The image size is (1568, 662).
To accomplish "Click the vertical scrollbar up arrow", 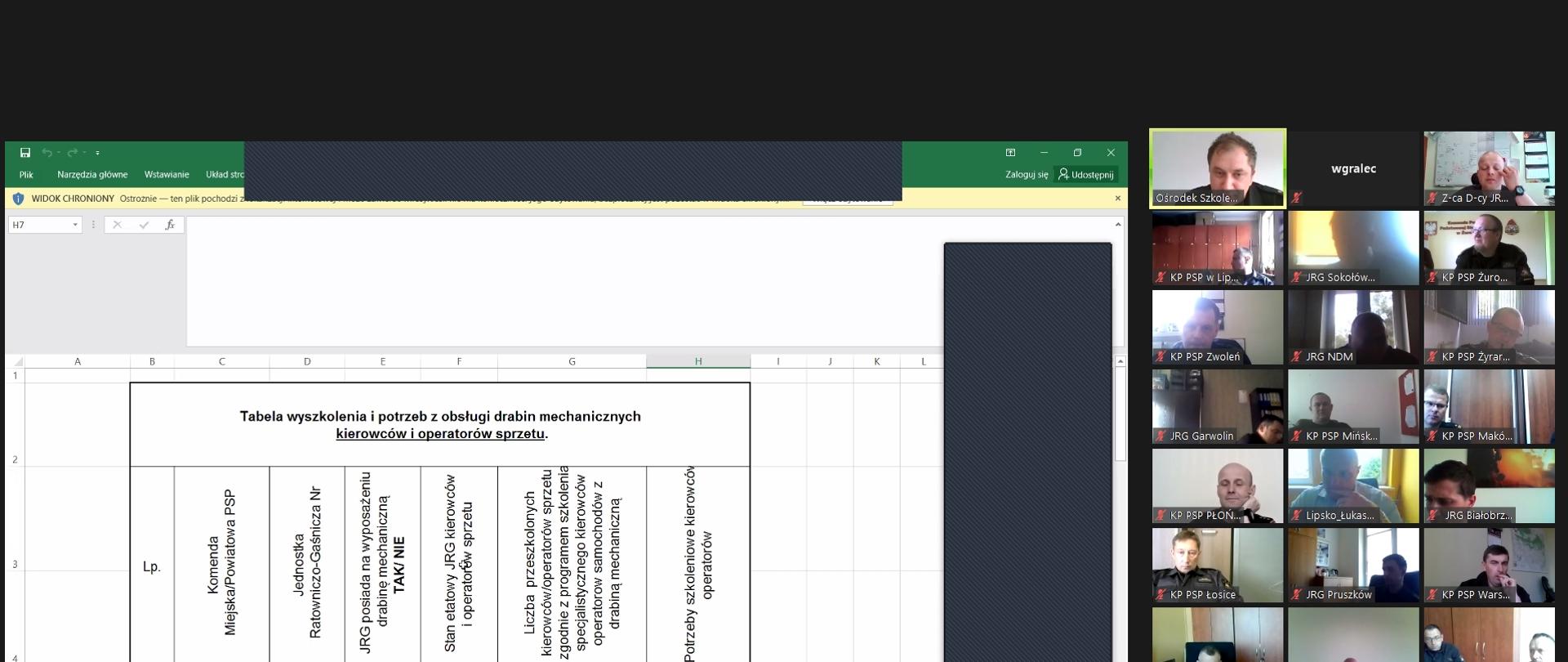I will 1120,361.
